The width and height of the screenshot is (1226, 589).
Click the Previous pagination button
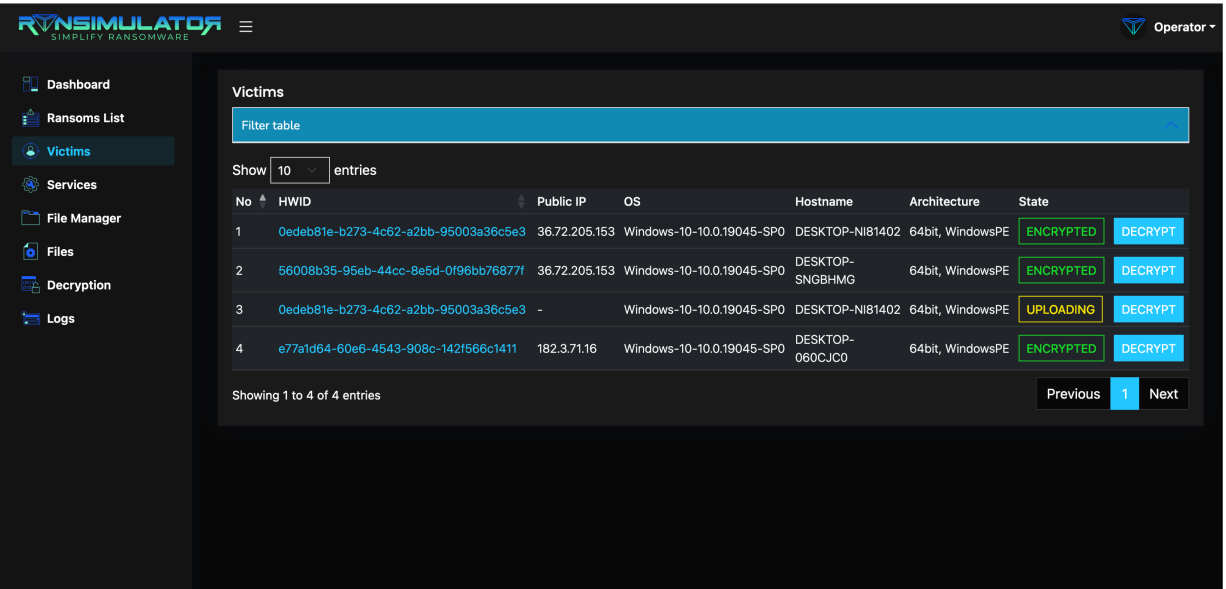[1073, 394]
